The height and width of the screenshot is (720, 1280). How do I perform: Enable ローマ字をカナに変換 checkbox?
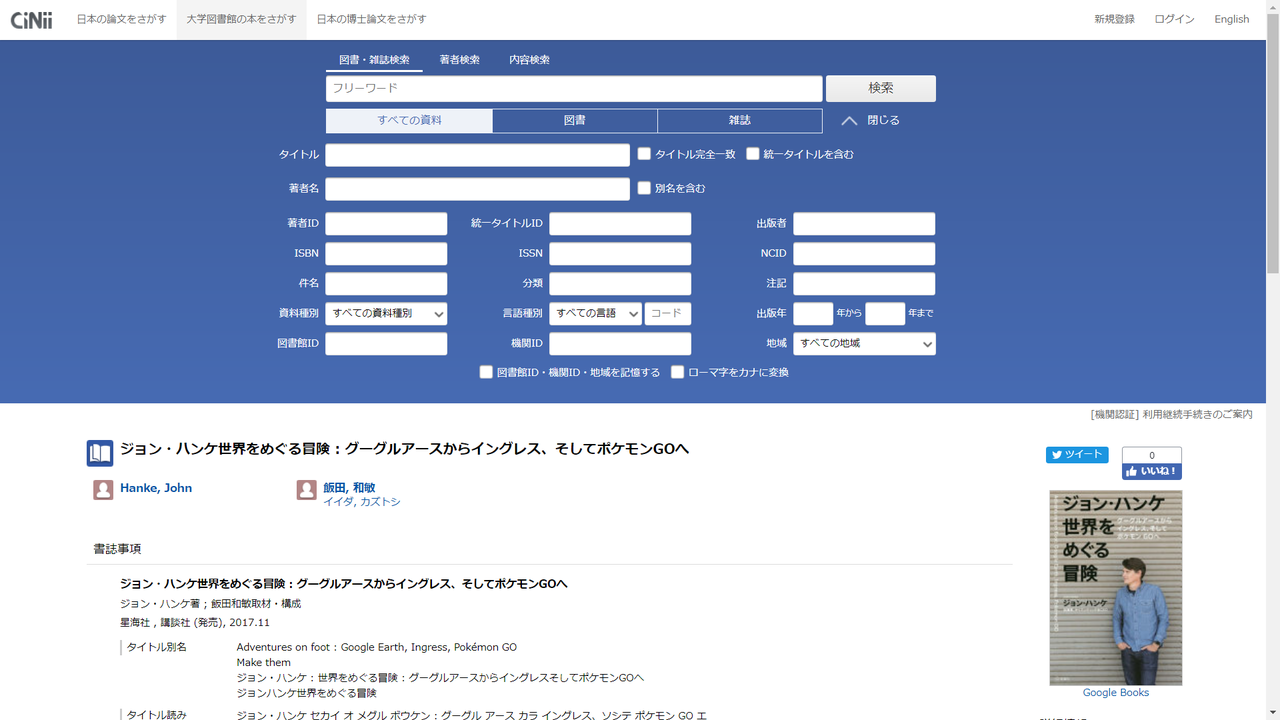pyautogui.click(x=677, y=372)
